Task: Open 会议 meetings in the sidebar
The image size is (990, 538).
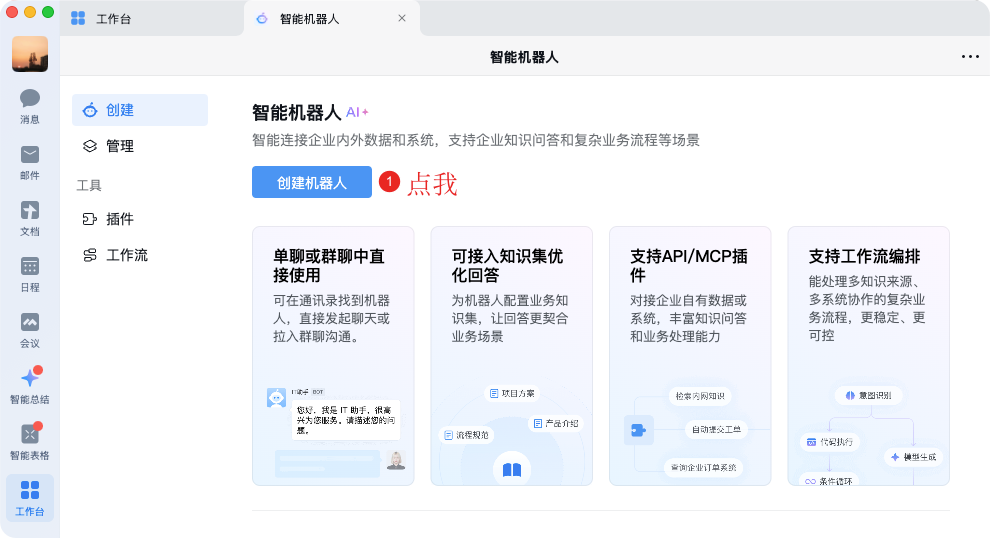Action: (30, 329)
